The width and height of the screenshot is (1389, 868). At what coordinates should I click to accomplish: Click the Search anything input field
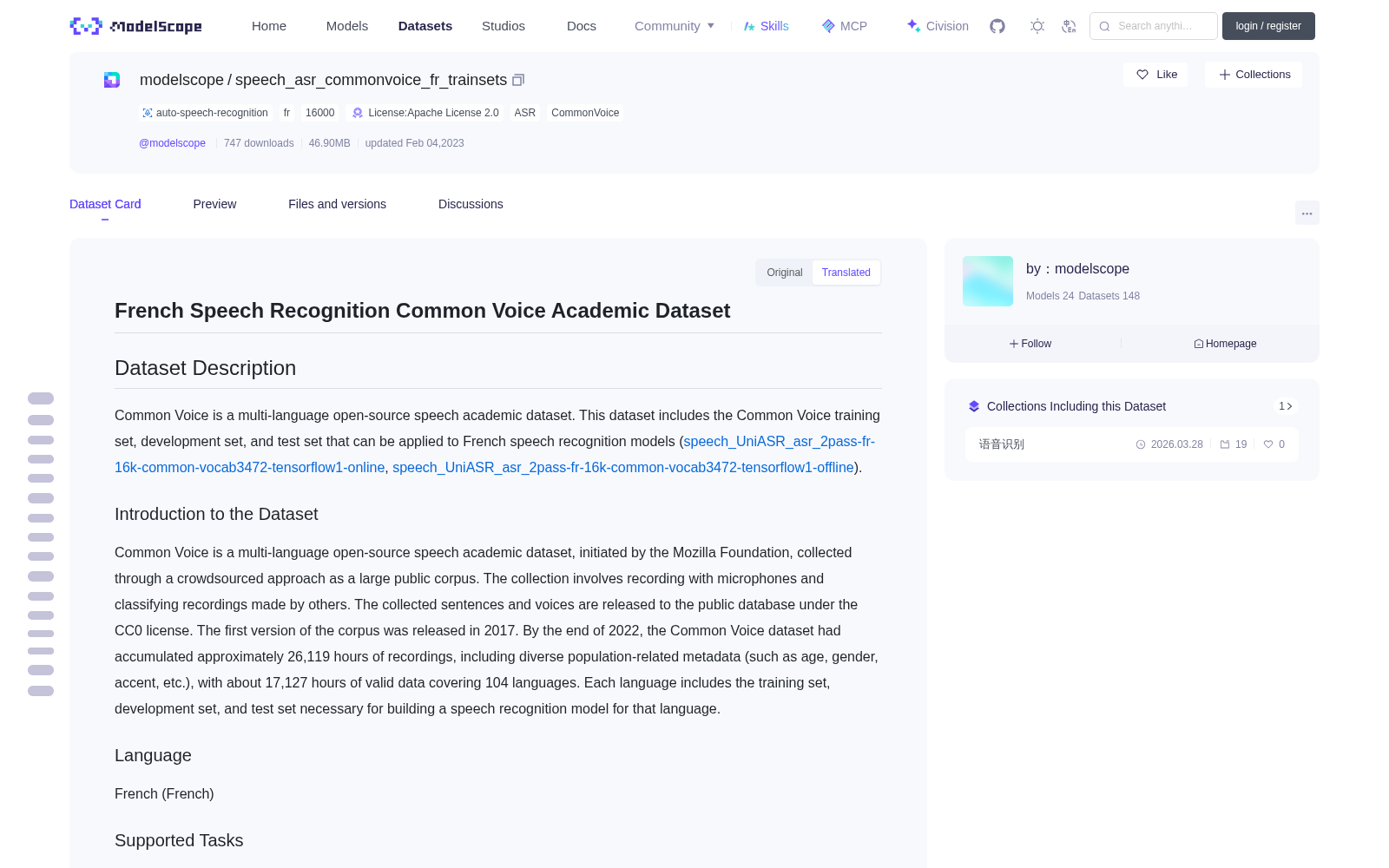point(1154,26)
